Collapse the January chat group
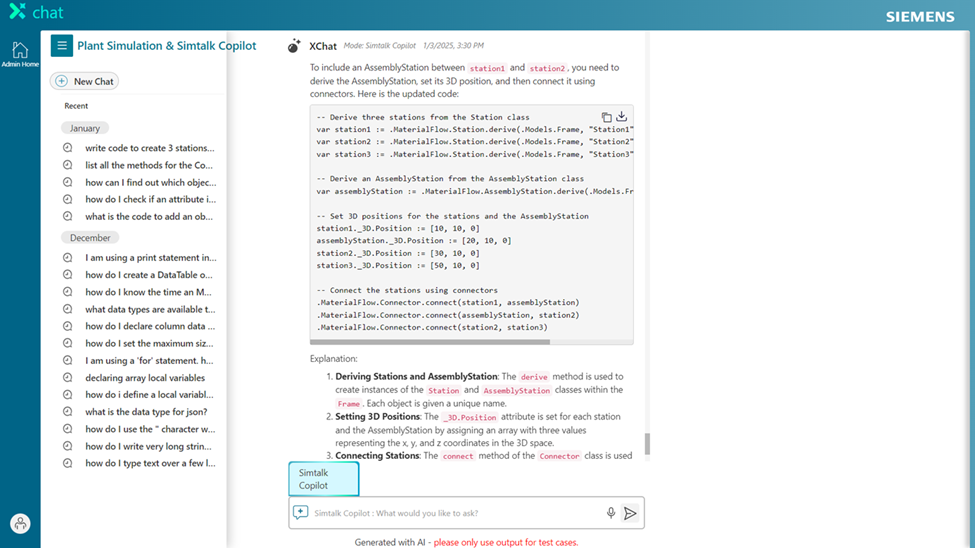The width and height of the screenshot is (975, 548). click(85, 128)
